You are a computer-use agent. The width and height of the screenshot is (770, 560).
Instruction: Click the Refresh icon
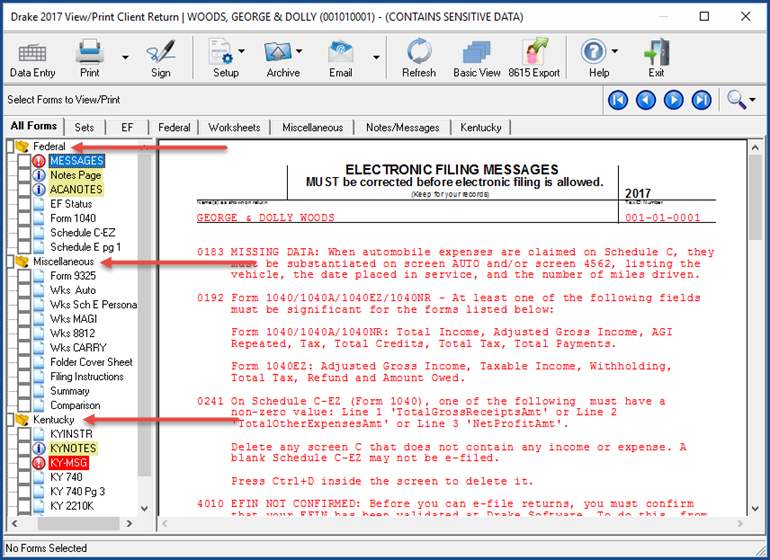(x=418, y=58)
